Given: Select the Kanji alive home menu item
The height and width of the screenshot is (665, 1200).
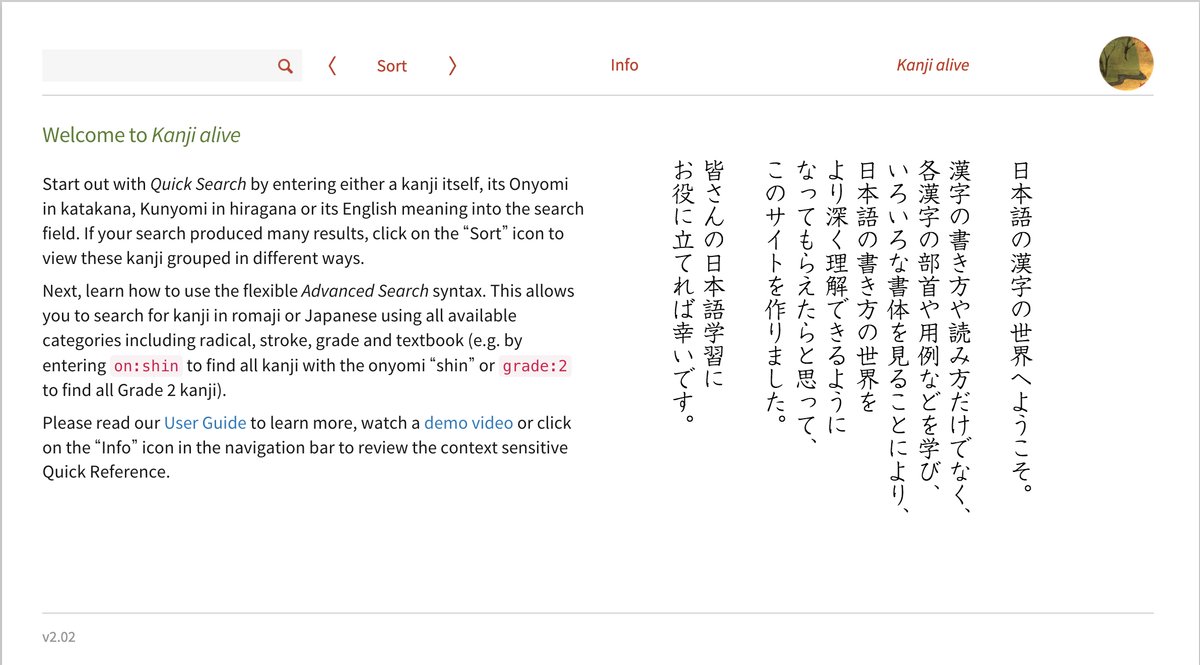Looking at the screenshot, I should point(932,64).
